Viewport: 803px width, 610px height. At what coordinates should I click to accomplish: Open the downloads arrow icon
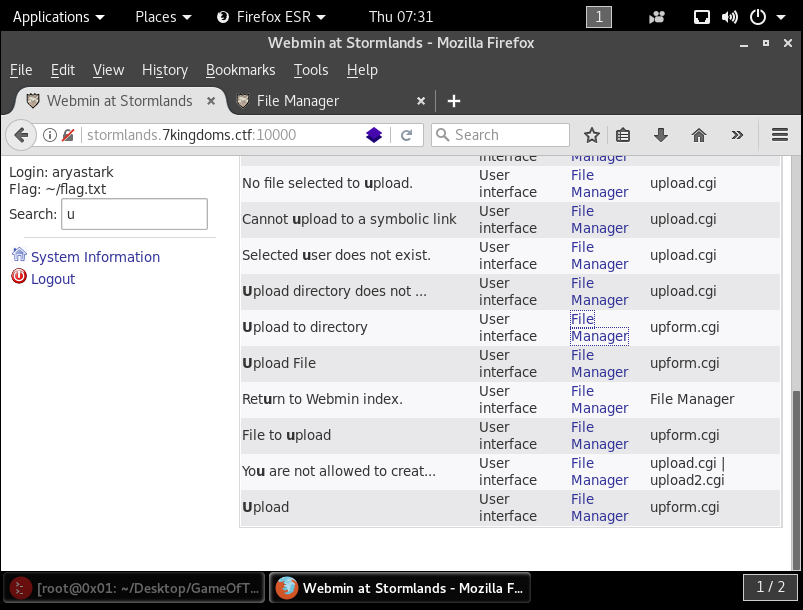[x=661, y=135]
